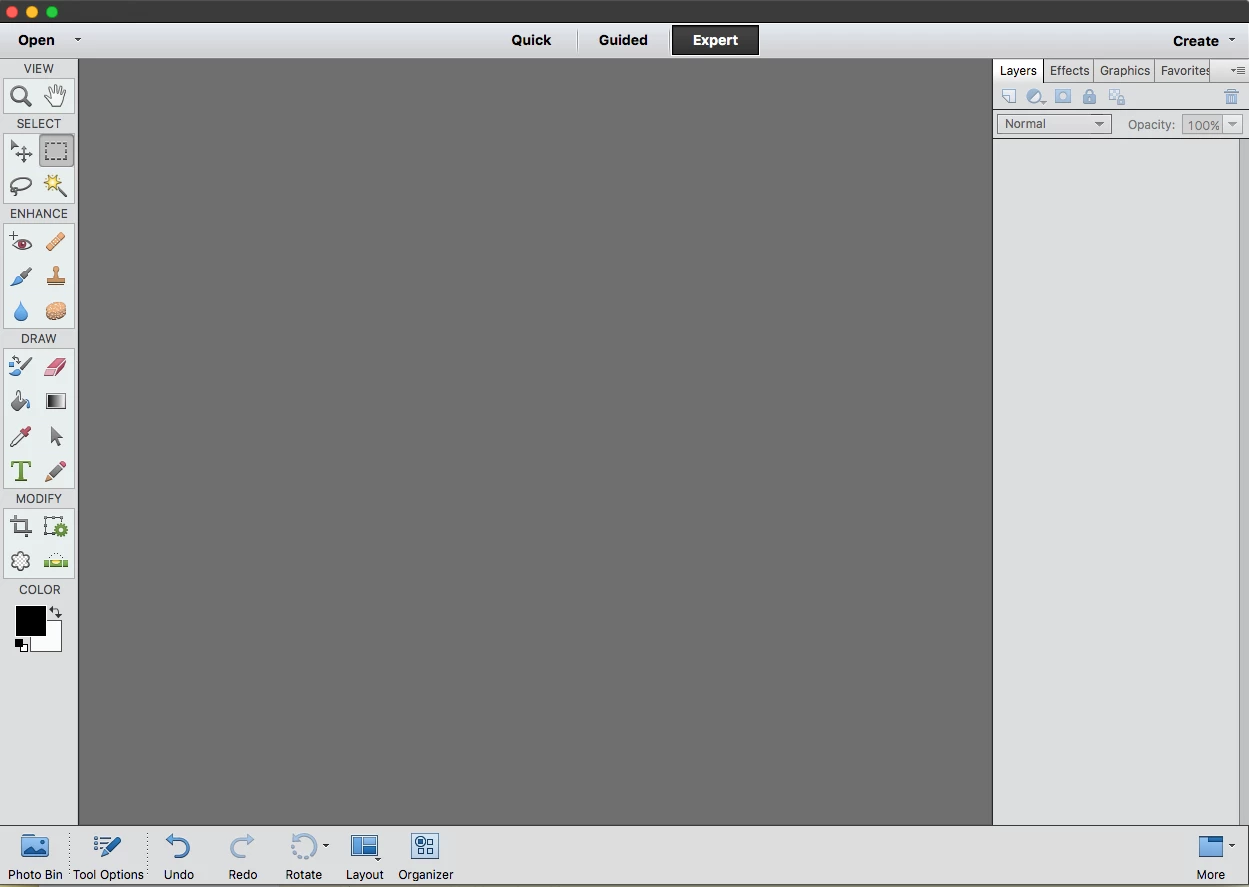Screen dimensions: 1249x887
Task: Select the Crop tool
Action: click(x=21, y=527)
